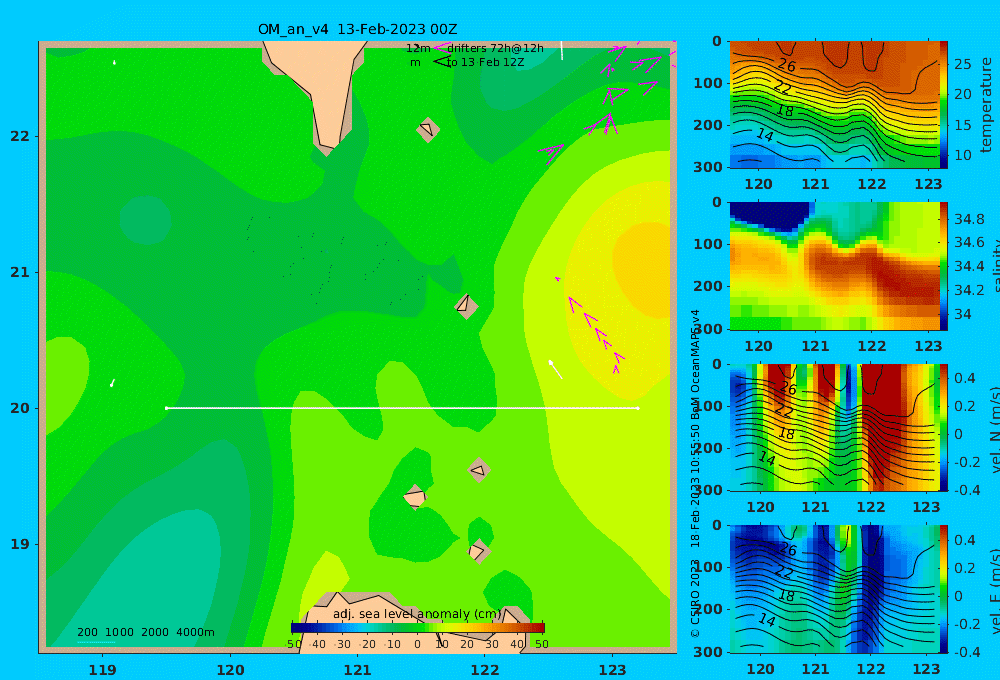Screen dimensions: 1000x680
Task: Click longitude label 123 on main map axis
Action: pos(612,670)
